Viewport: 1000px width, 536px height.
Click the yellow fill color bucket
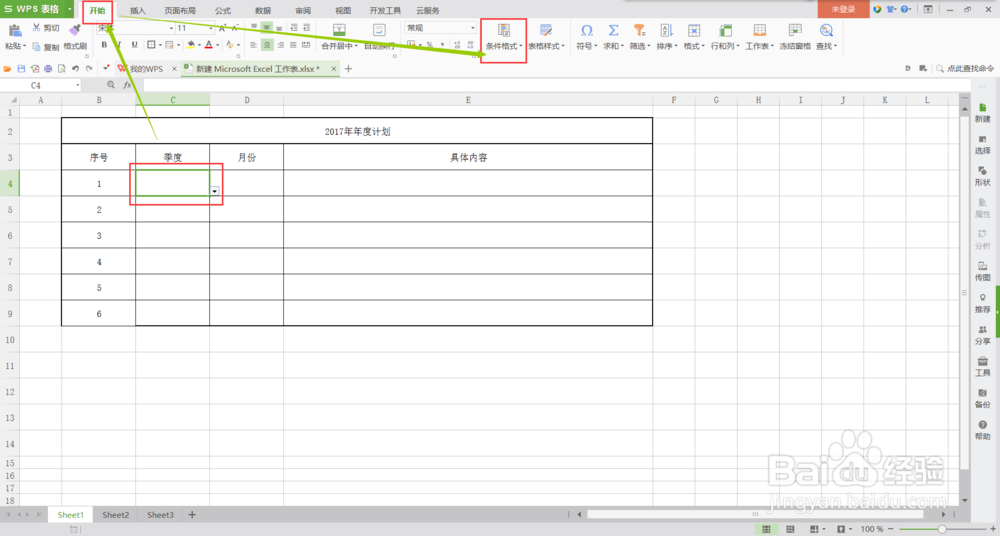coord(190,45)
